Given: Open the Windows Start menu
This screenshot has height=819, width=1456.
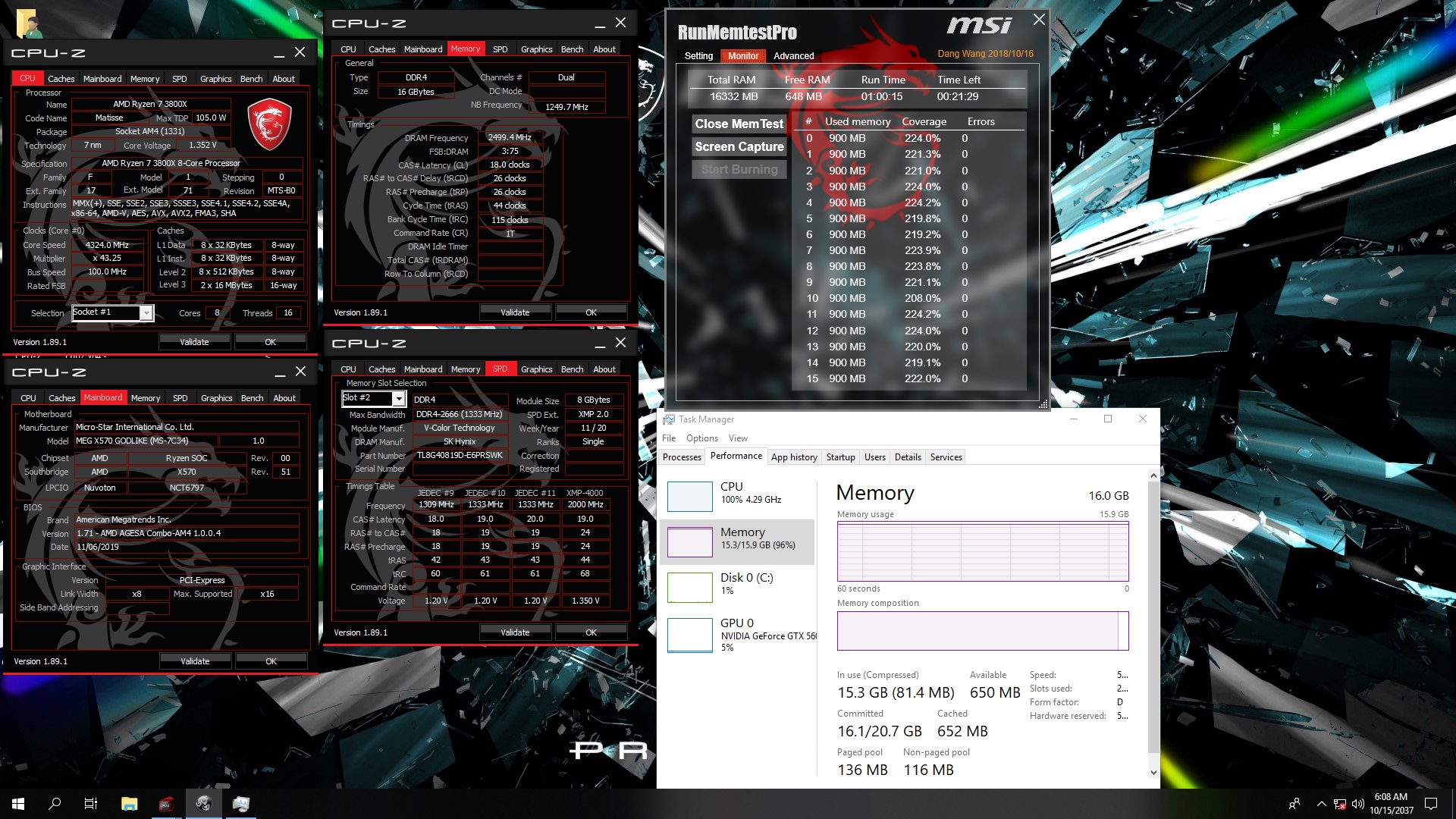Looking at the screenshot, I should tap(18, 804).
